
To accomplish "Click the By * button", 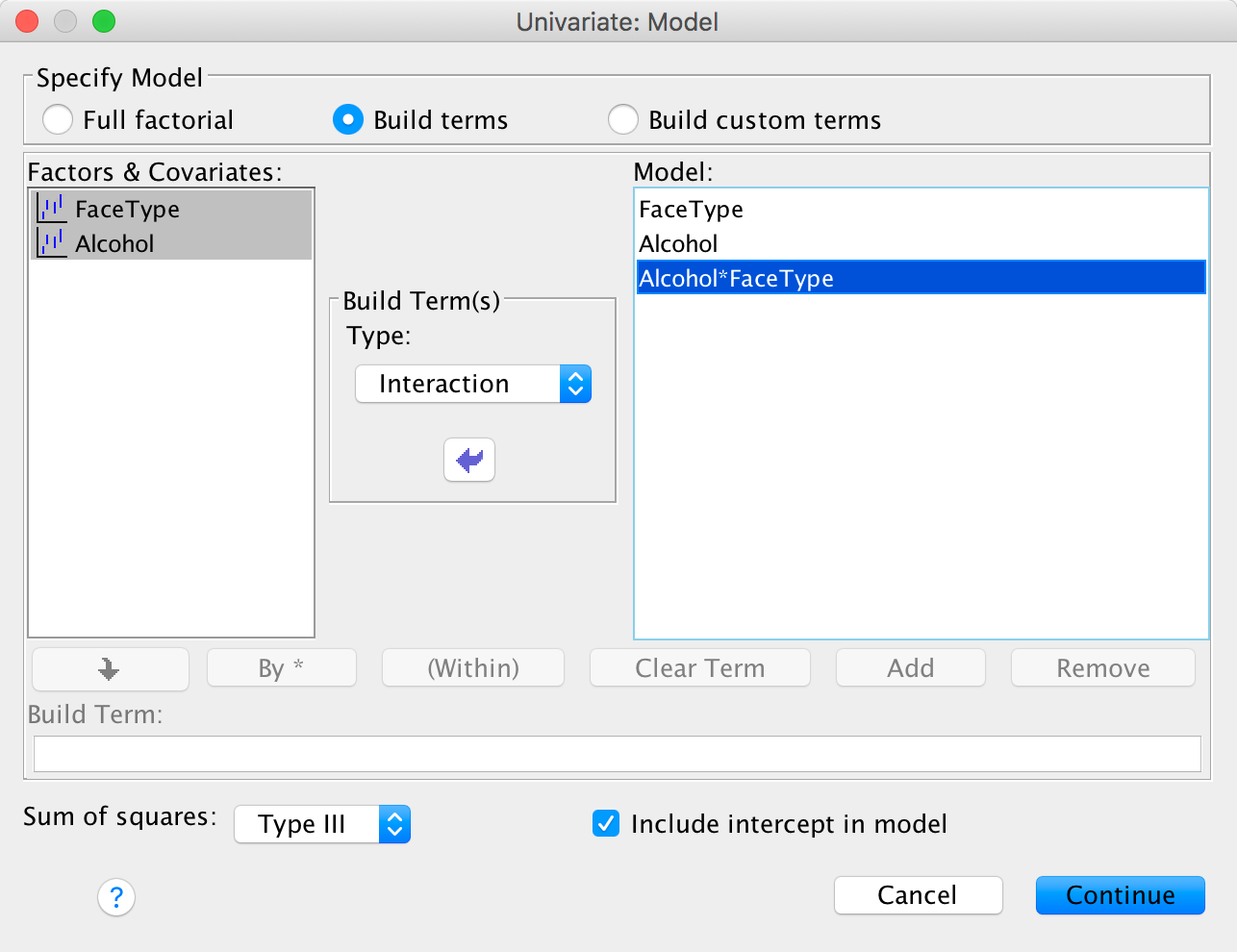I will (x=281, y=668).
